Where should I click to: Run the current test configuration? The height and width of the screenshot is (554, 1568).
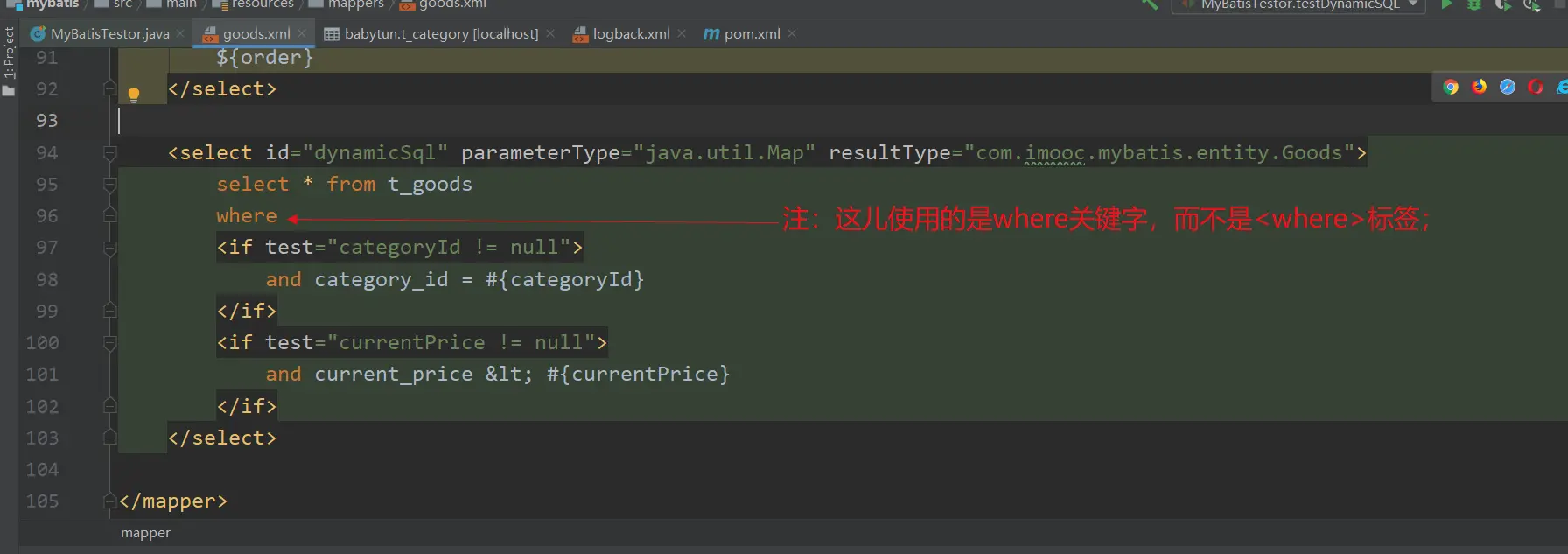1446,4
